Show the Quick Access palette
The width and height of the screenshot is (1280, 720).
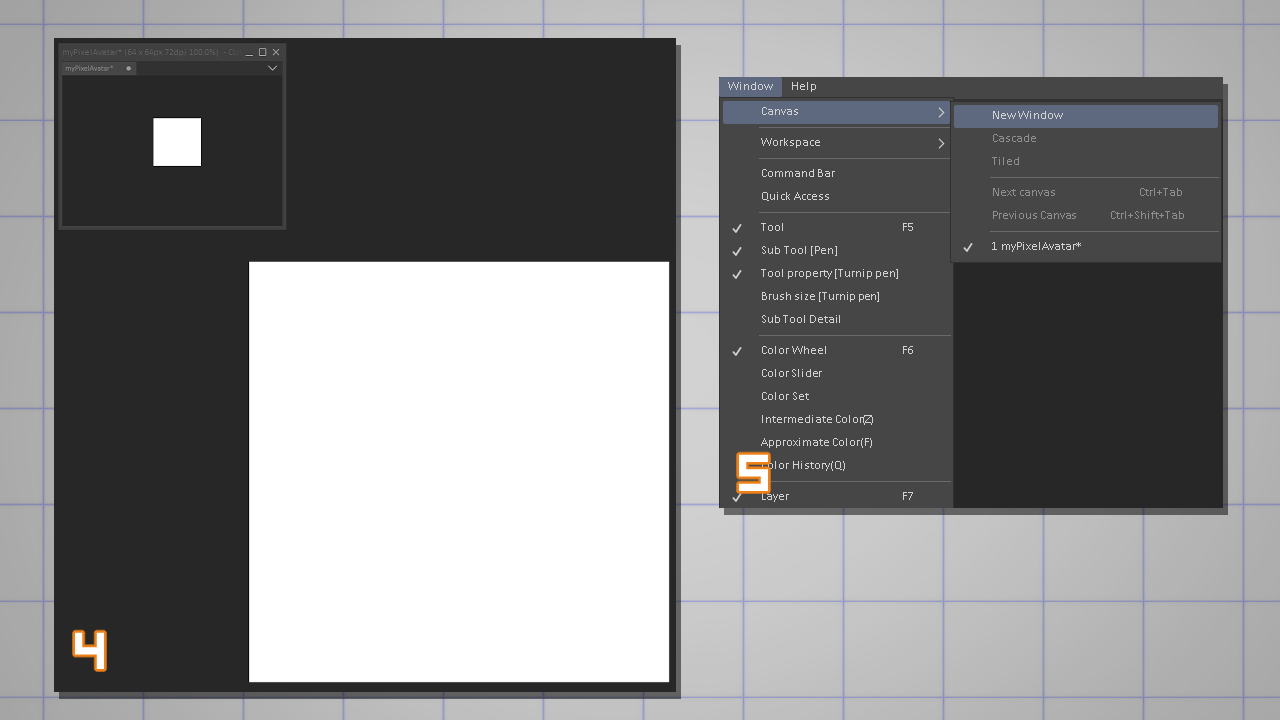795,197
